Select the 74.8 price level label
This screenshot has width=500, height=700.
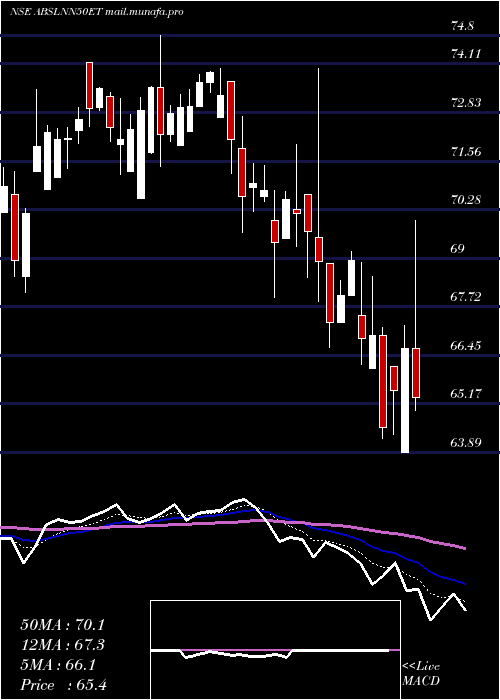tap(462, 26)
